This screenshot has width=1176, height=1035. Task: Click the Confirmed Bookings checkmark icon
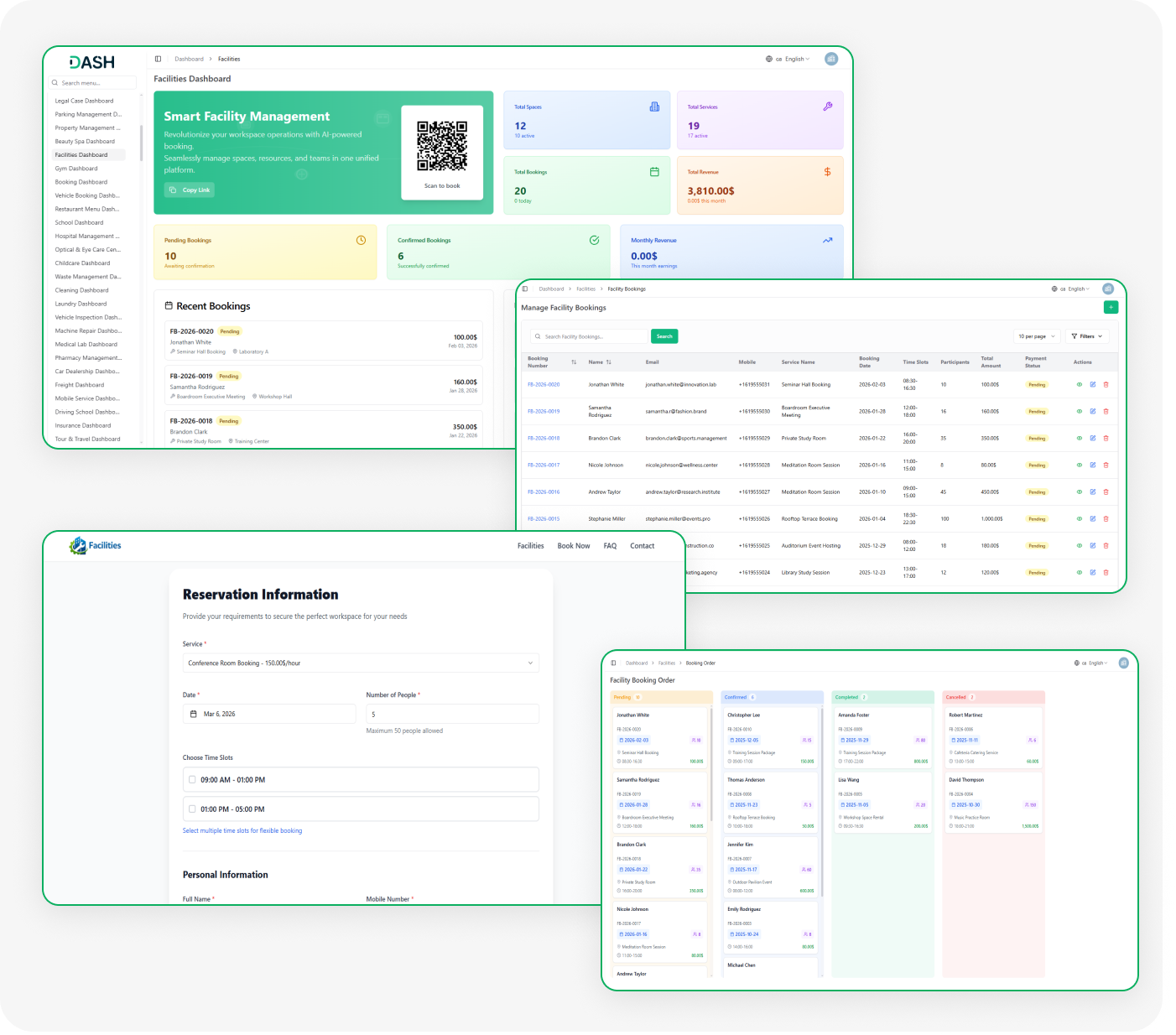tap(594, 240)
